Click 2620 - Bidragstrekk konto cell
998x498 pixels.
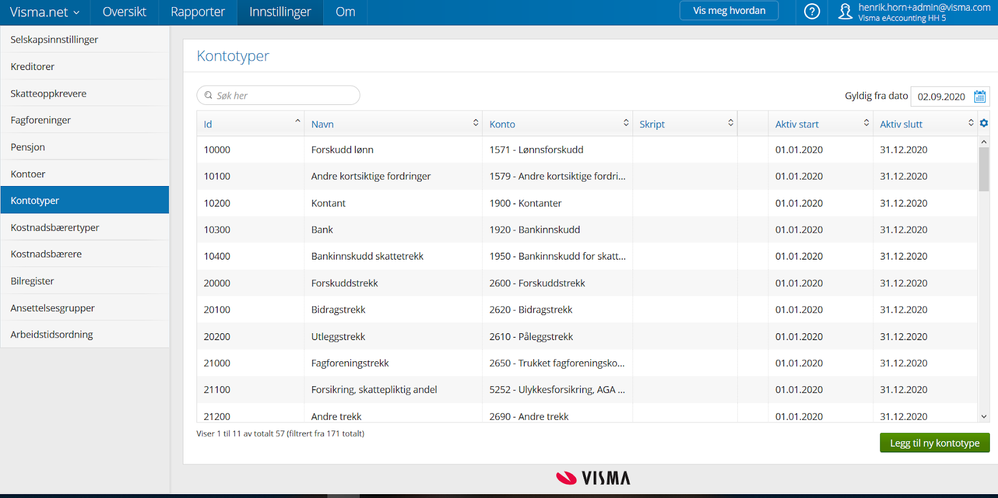point(558,310)
